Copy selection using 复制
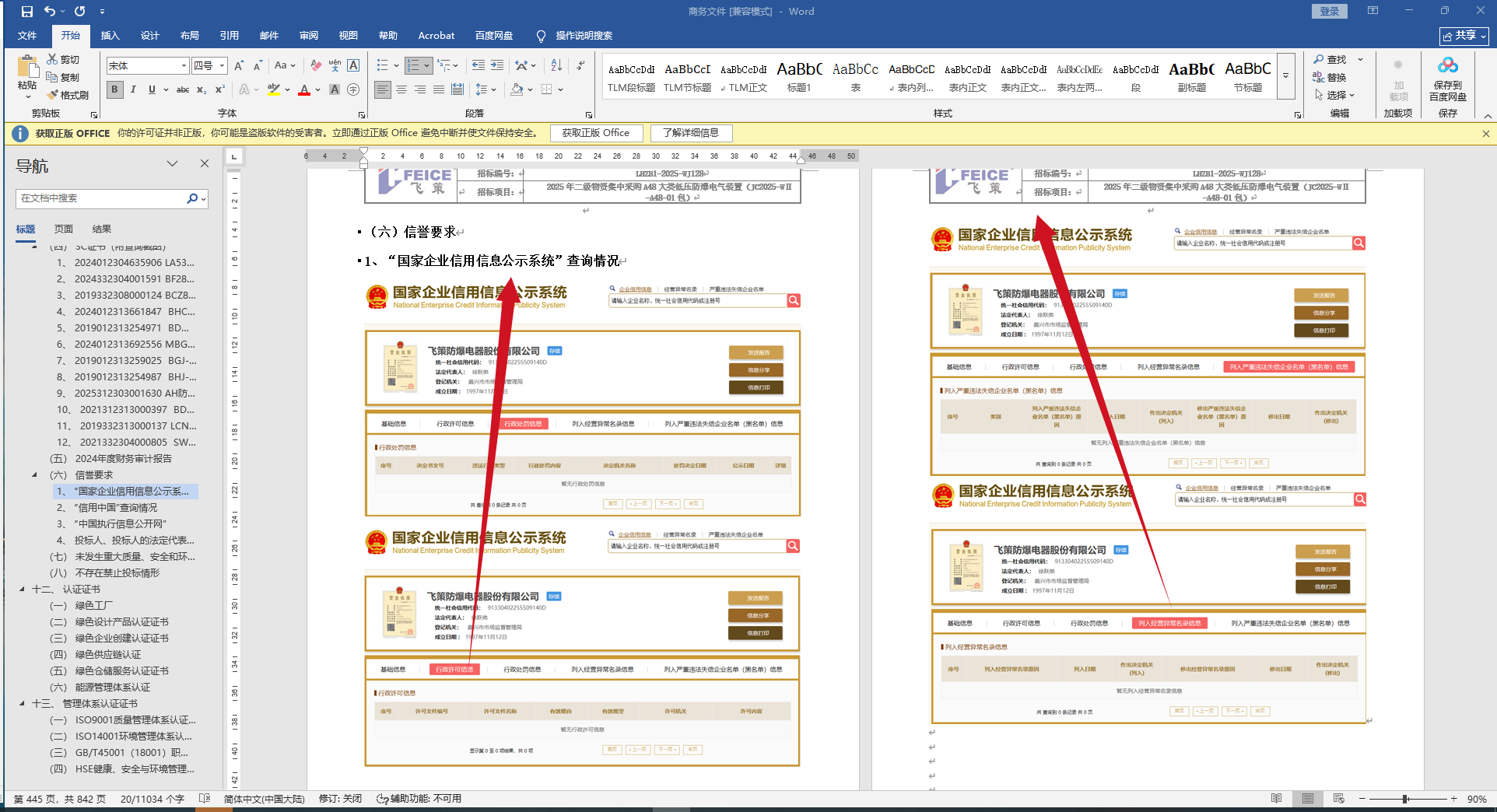The height and width of the screenshot is (812, 1497). click(63, 77)
